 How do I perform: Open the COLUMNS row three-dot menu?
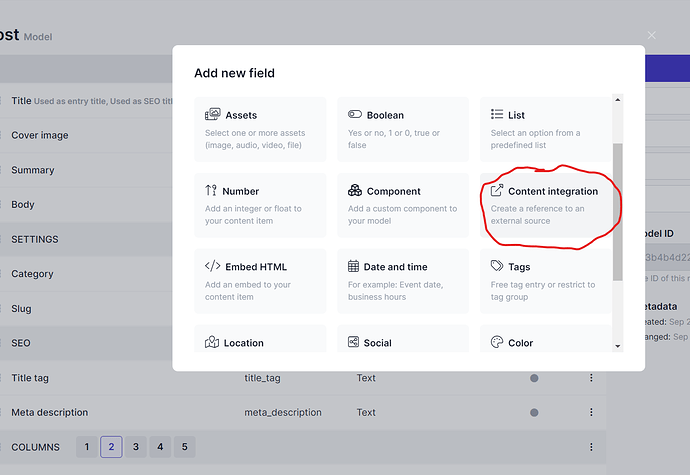(591, 447)
